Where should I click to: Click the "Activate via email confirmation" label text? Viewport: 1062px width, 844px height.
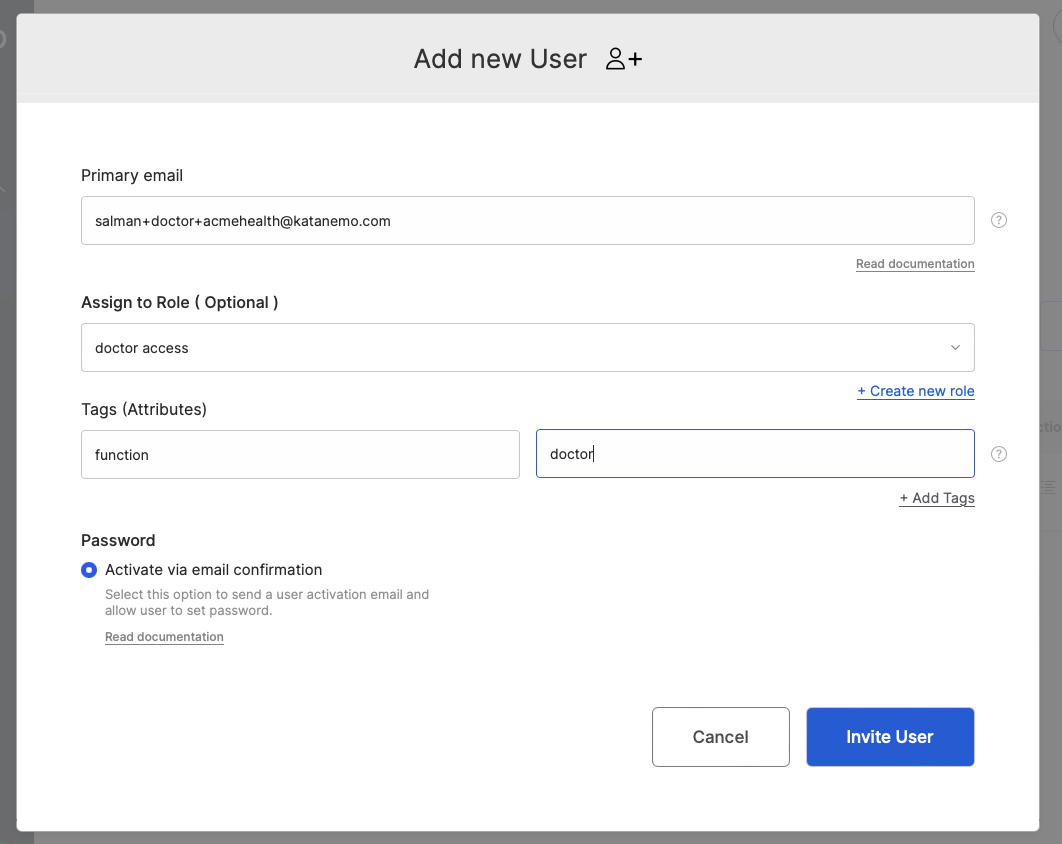point(213,570)
